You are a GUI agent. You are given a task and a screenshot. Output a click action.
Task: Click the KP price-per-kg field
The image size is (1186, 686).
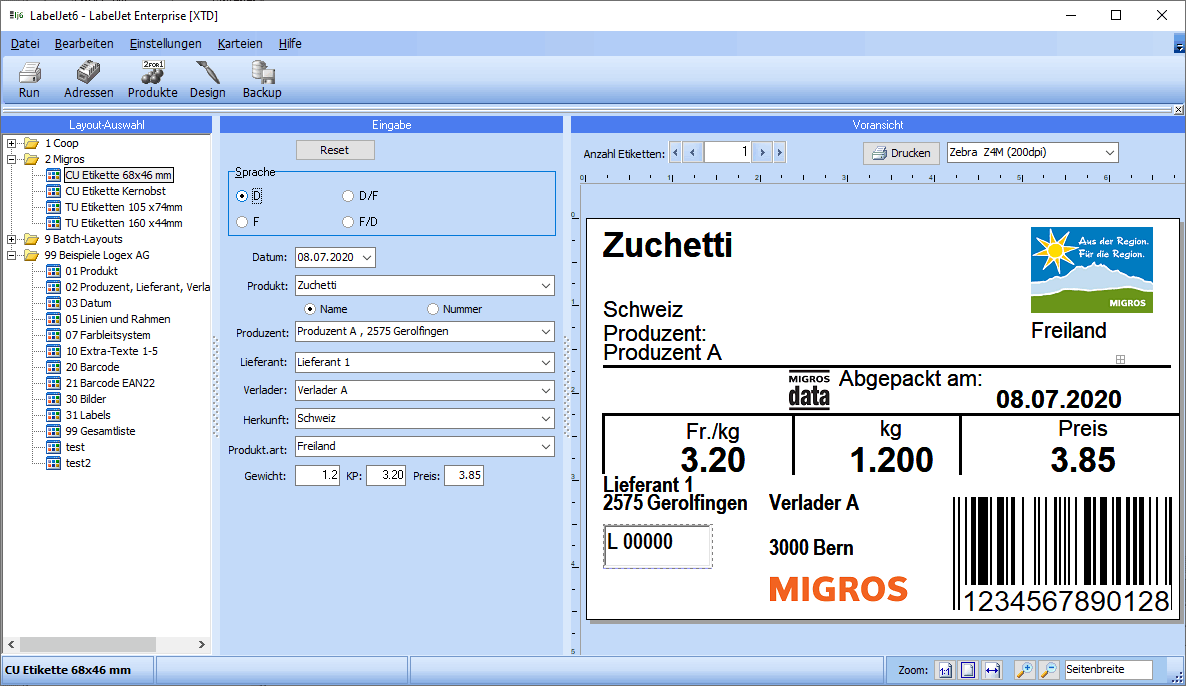tap(387, 476)
